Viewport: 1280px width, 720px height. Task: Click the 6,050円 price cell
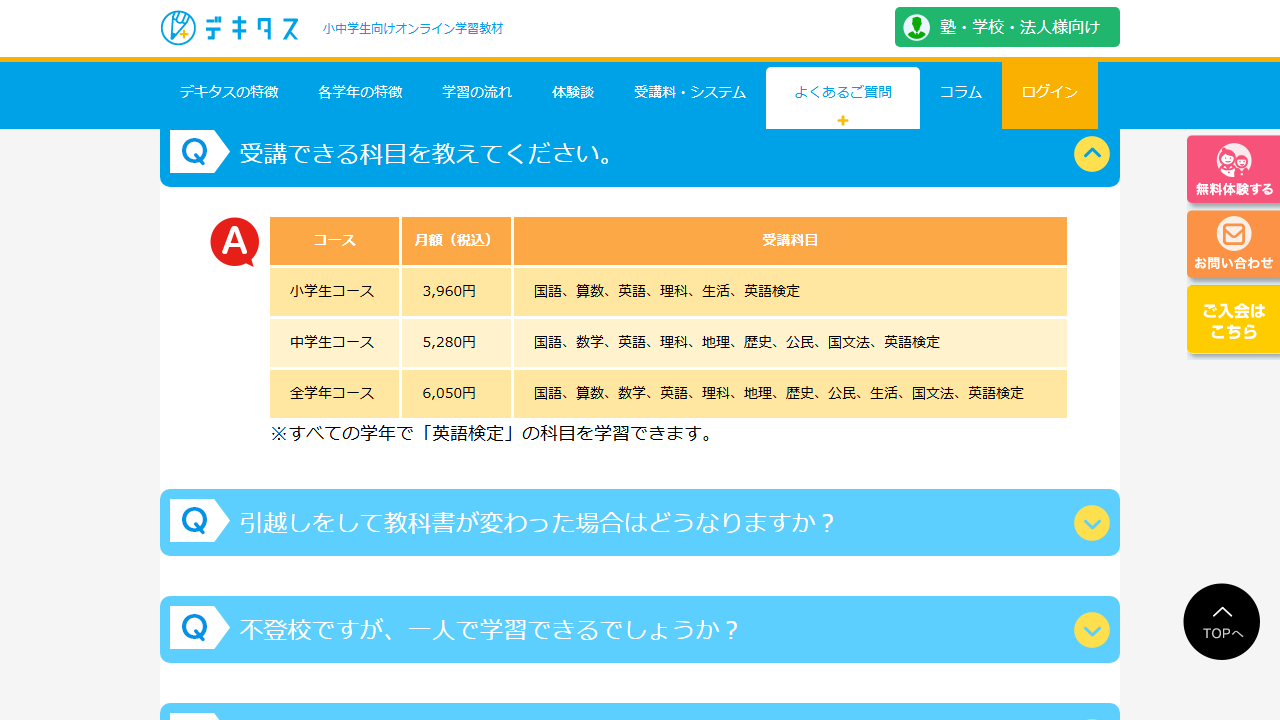point(456,394)
